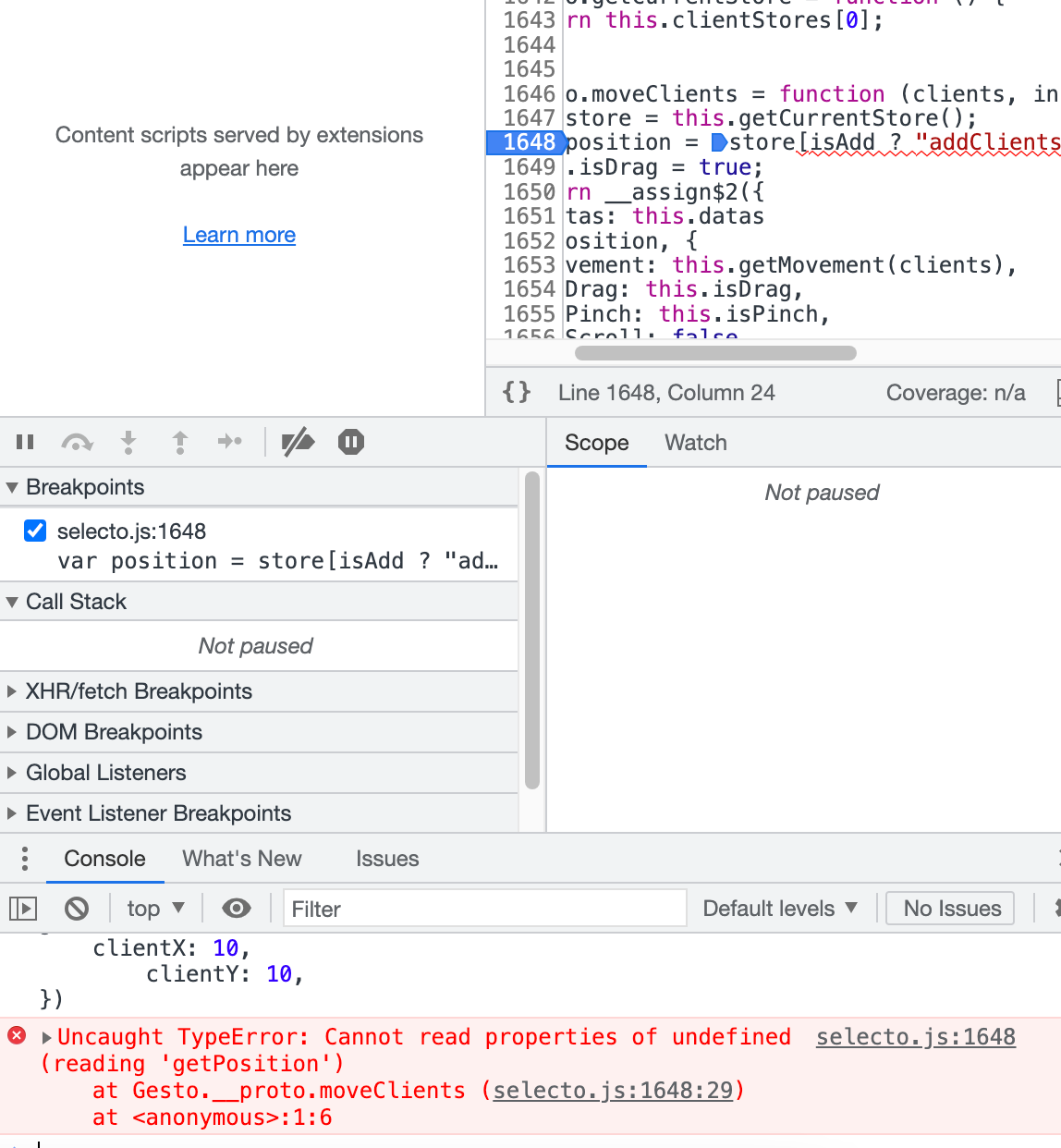Click 'Line 1648, Column 24' status text

coord(666,393)
